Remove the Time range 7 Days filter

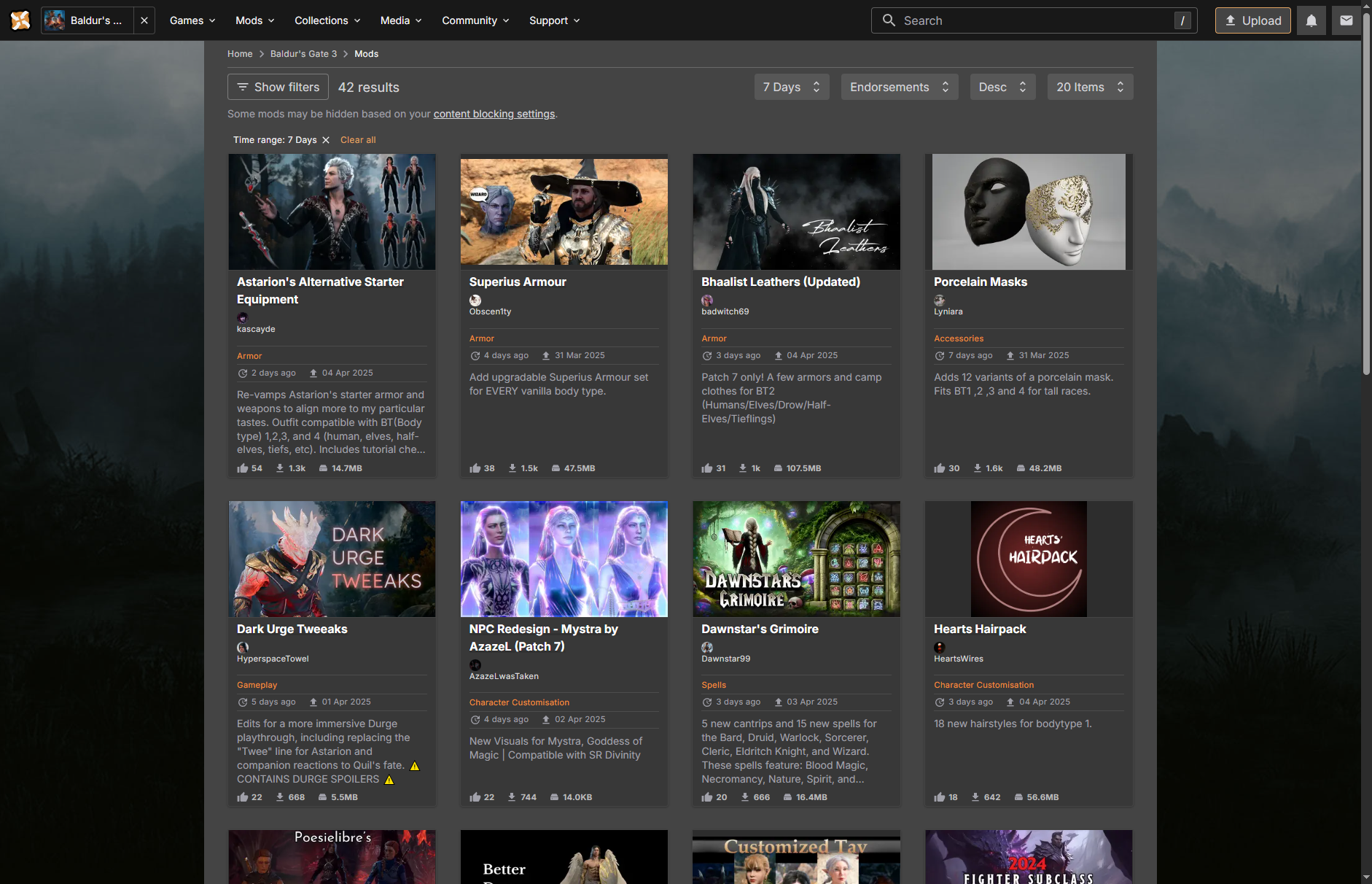point(326,140)
